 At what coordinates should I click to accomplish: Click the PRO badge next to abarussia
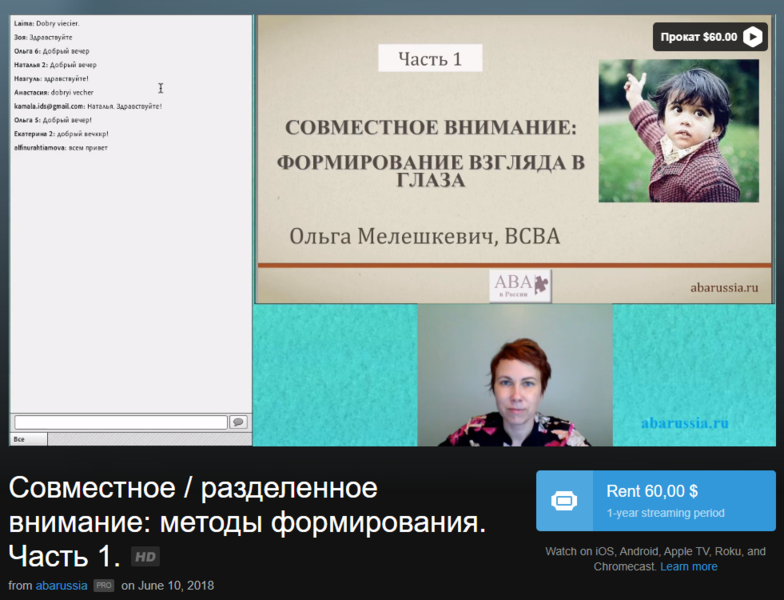pyautogui.click(x=104, y=585)
